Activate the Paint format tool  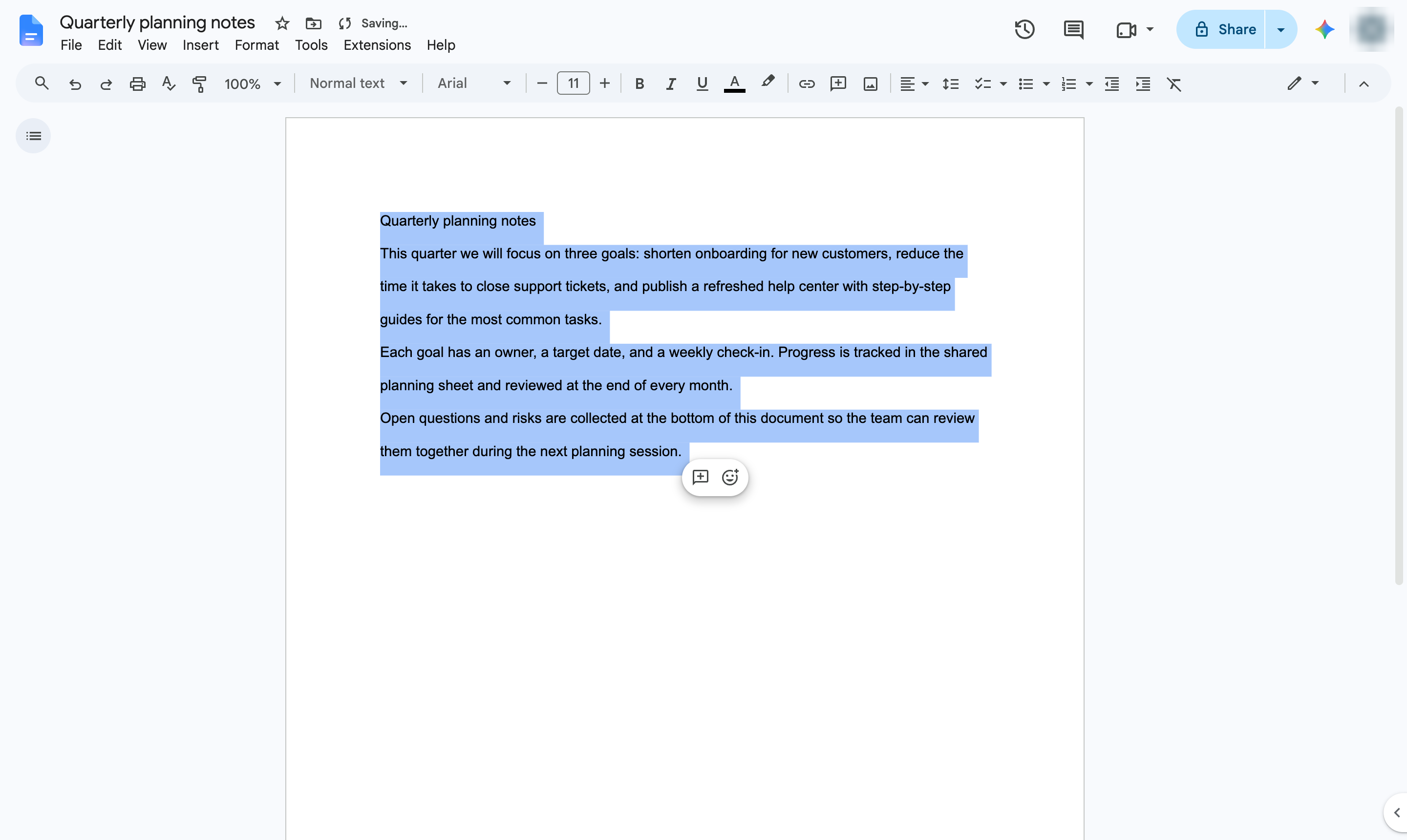[199, 84]
